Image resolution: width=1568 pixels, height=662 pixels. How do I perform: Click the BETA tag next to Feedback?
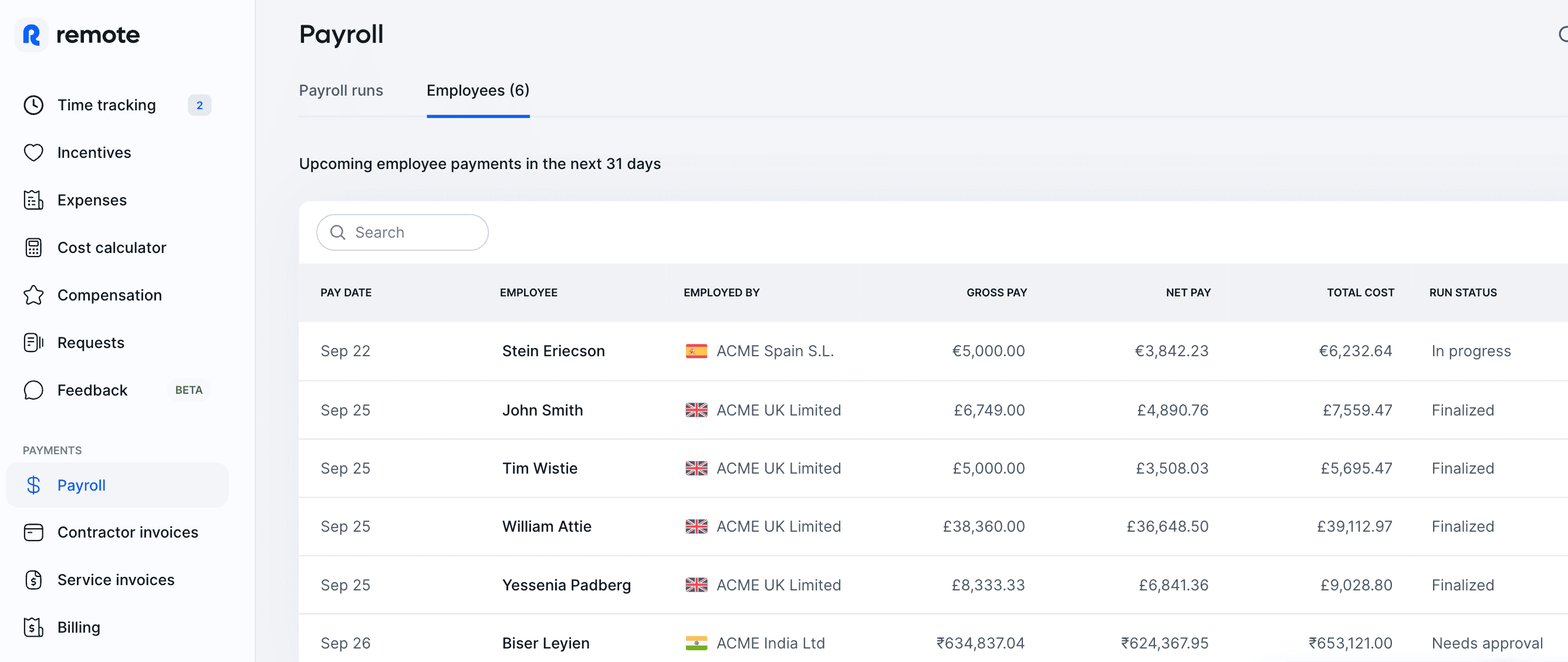point(189,390)
